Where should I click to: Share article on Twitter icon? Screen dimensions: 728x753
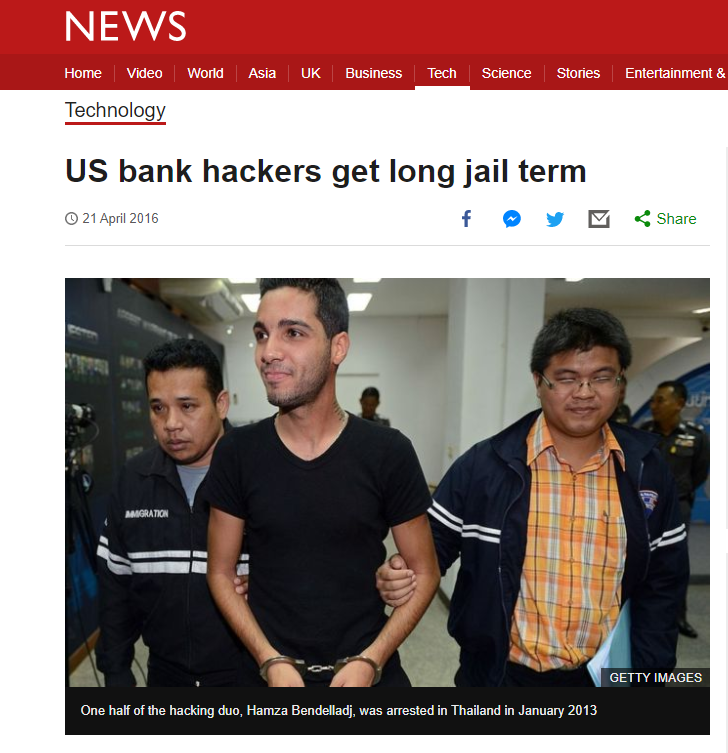tap(555, 219)
